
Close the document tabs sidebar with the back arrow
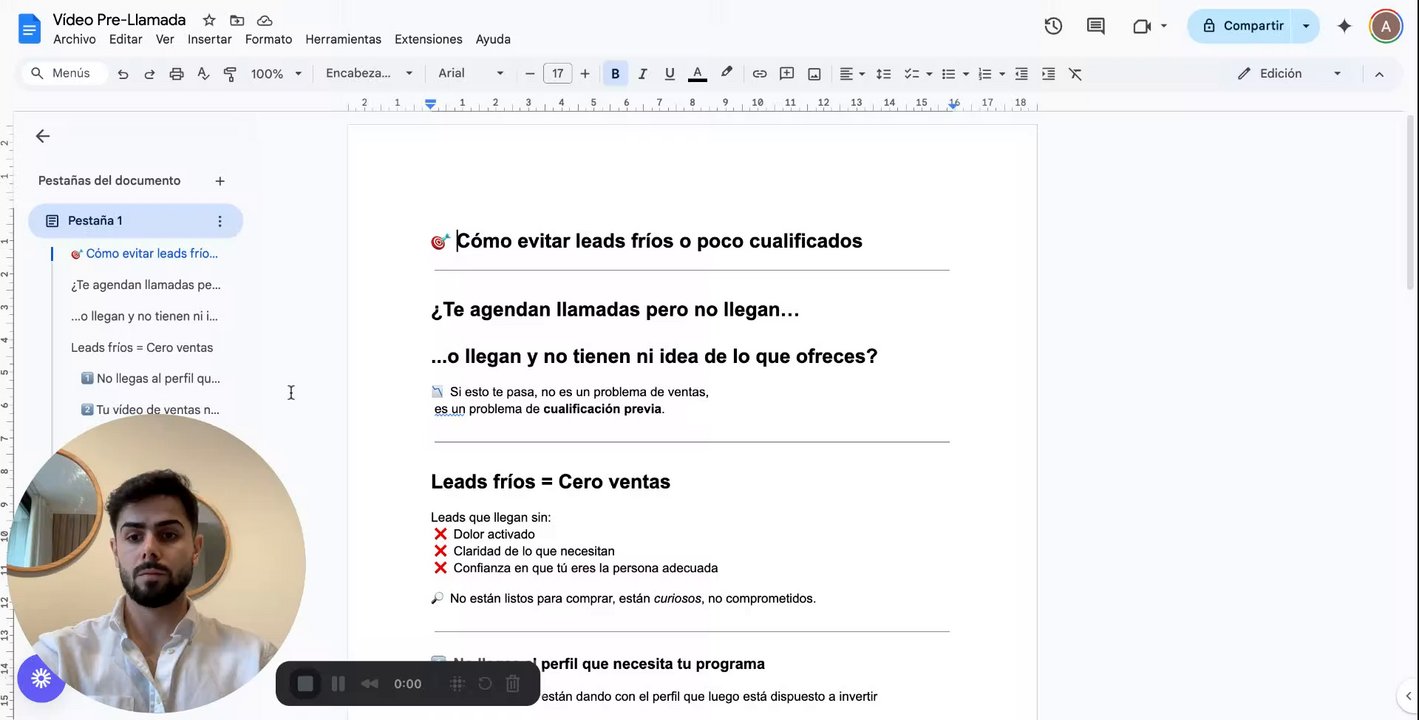coord(42,136)
